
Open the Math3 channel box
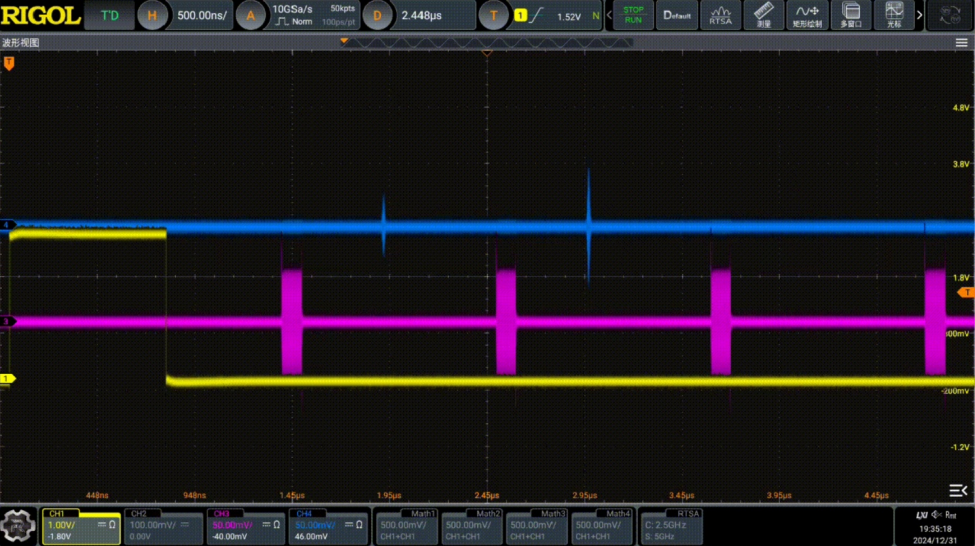(537, 527)
